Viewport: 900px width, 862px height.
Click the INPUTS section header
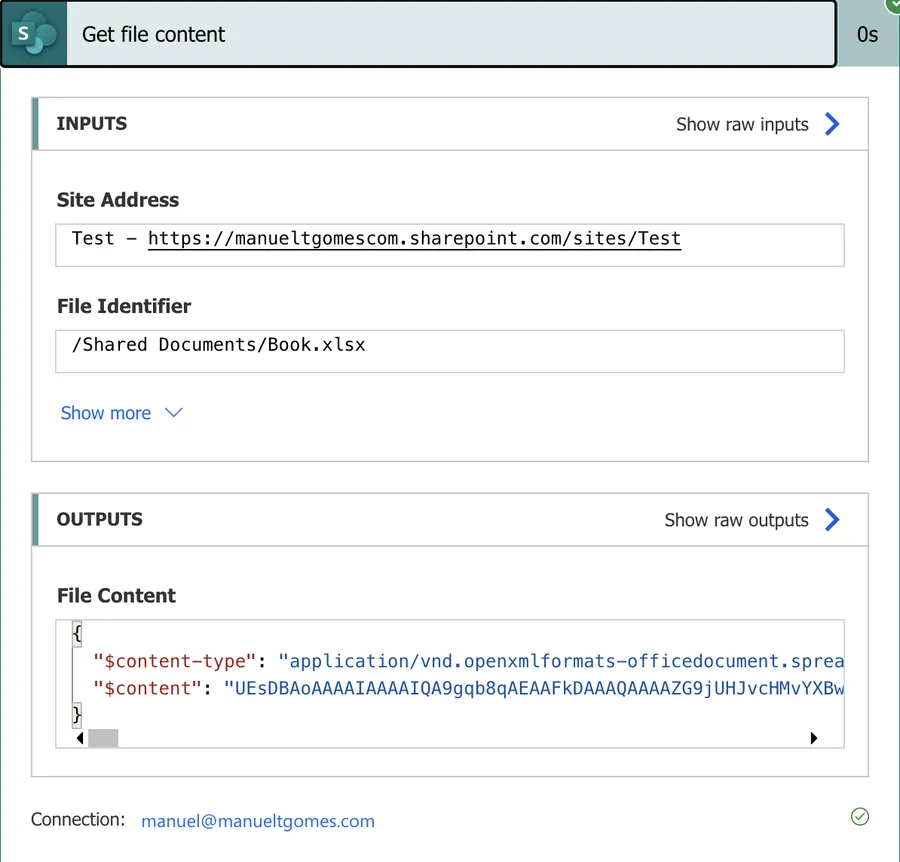92,124
